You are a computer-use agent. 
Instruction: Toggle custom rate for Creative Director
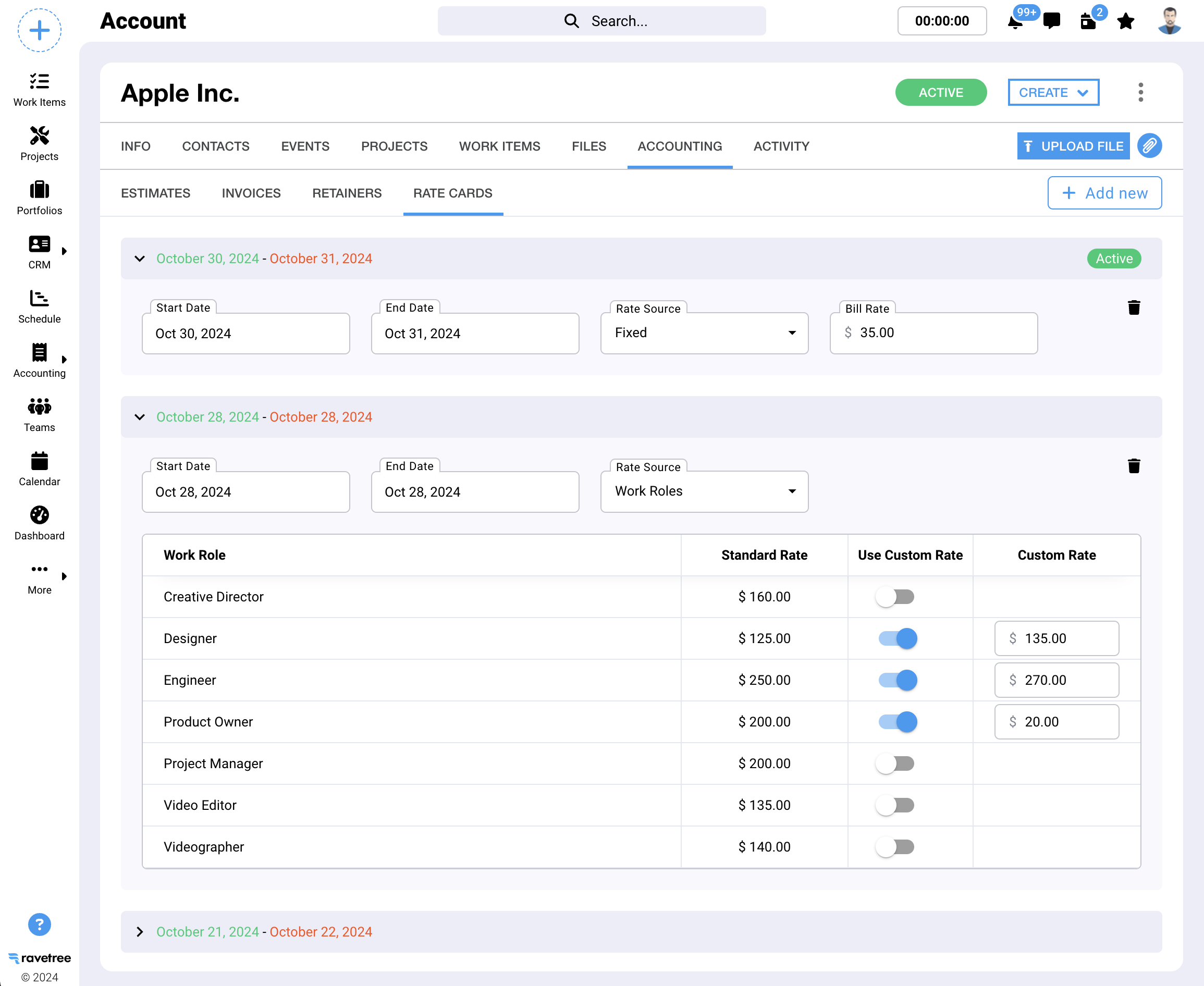pyautogui.click(x=895, y=597)
